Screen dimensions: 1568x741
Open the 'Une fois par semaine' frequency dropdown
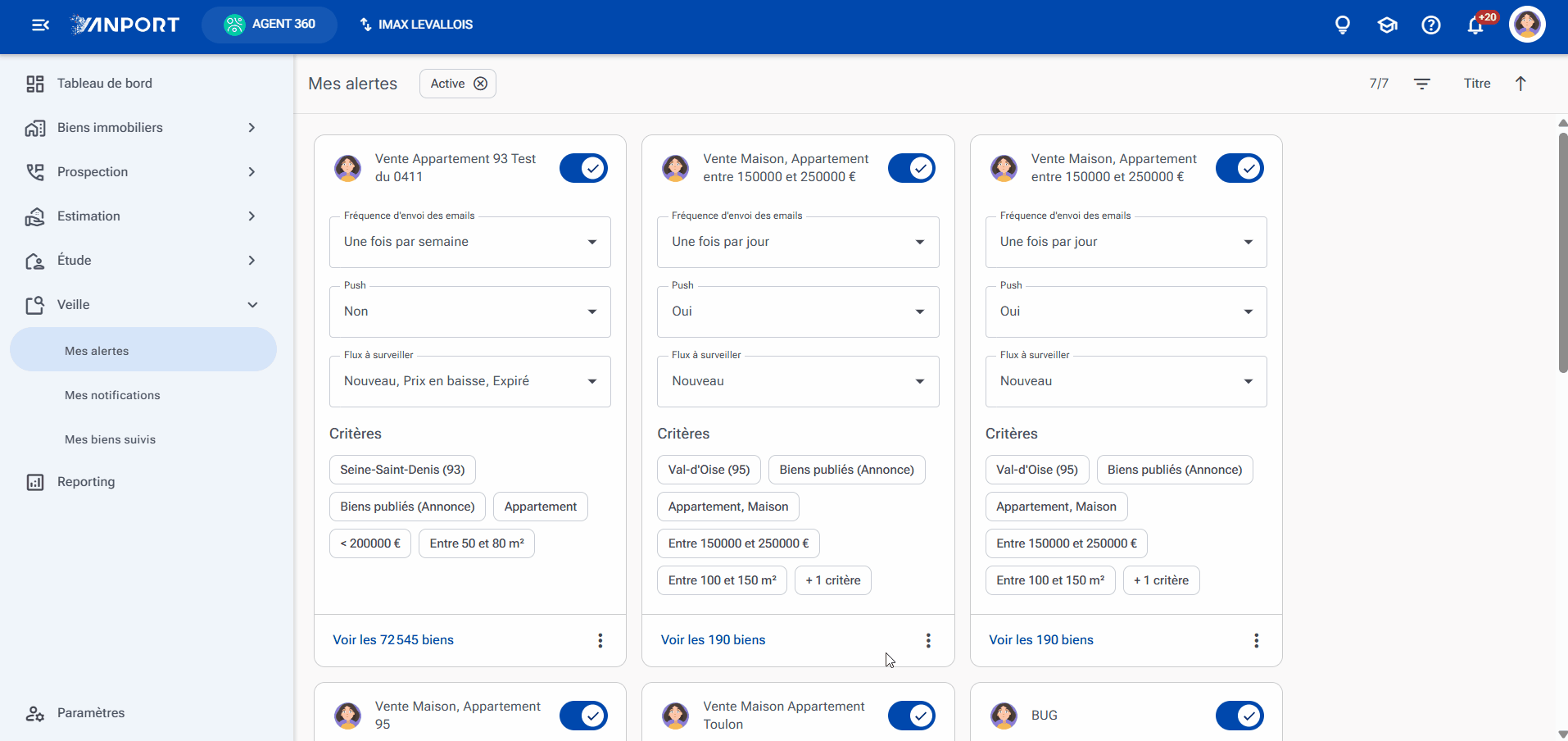pyautogui.click(x=470, y=242)
